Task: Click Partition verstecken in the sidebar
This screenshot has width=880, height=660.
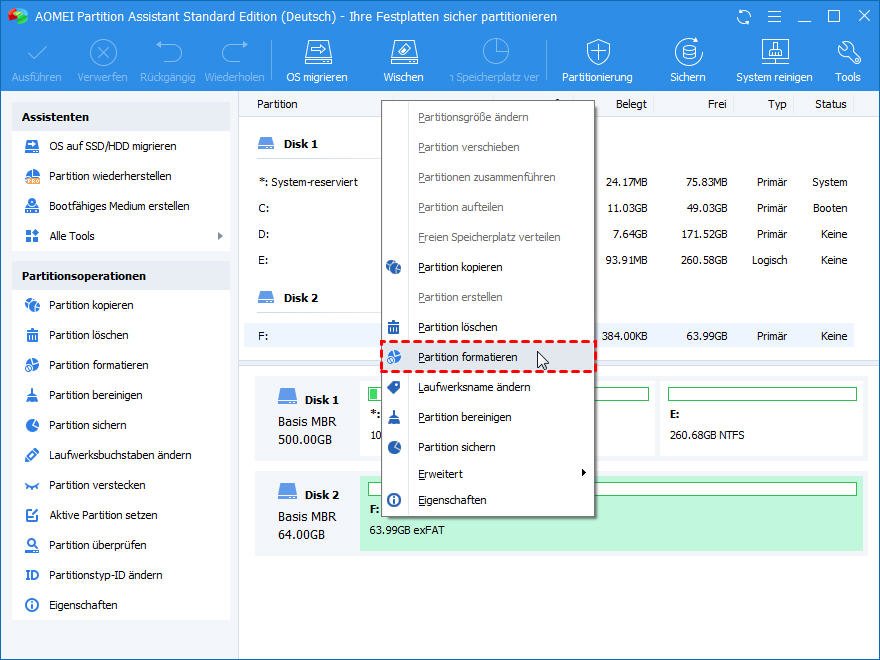Action: [121, 485]
